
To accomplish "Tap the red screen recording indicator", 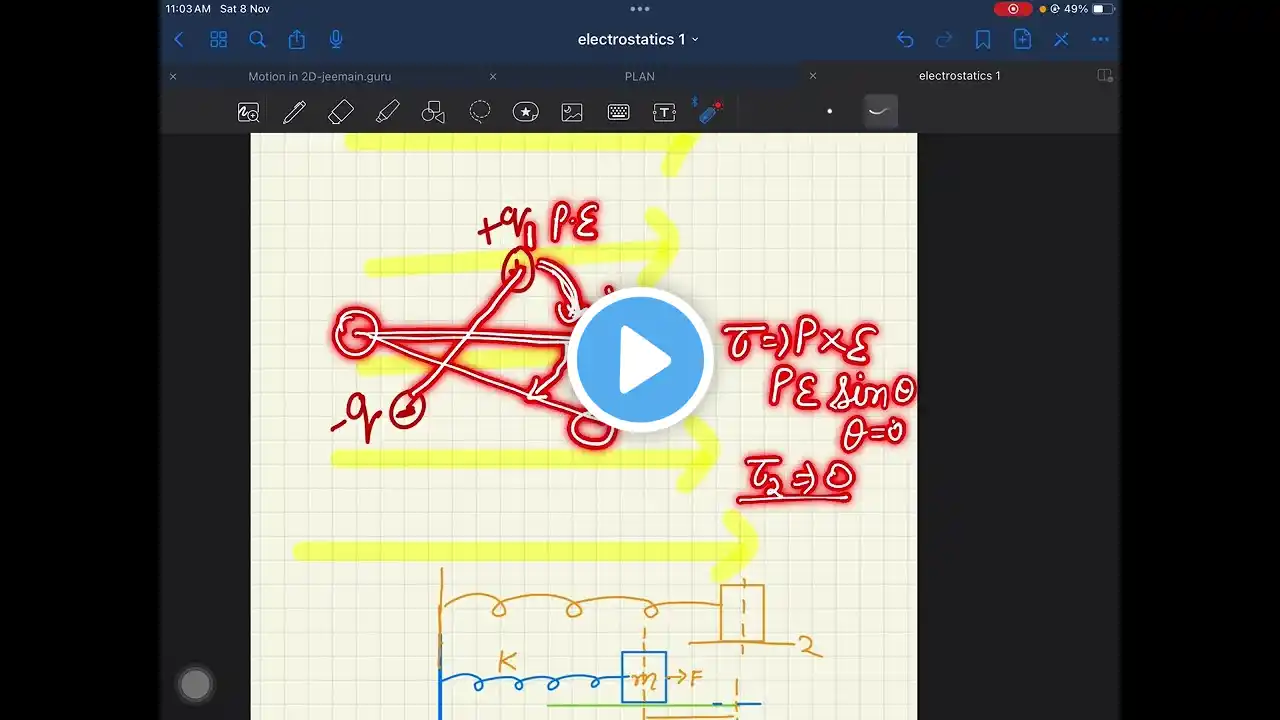I will pyautogui.click(x=1012, y=8).
